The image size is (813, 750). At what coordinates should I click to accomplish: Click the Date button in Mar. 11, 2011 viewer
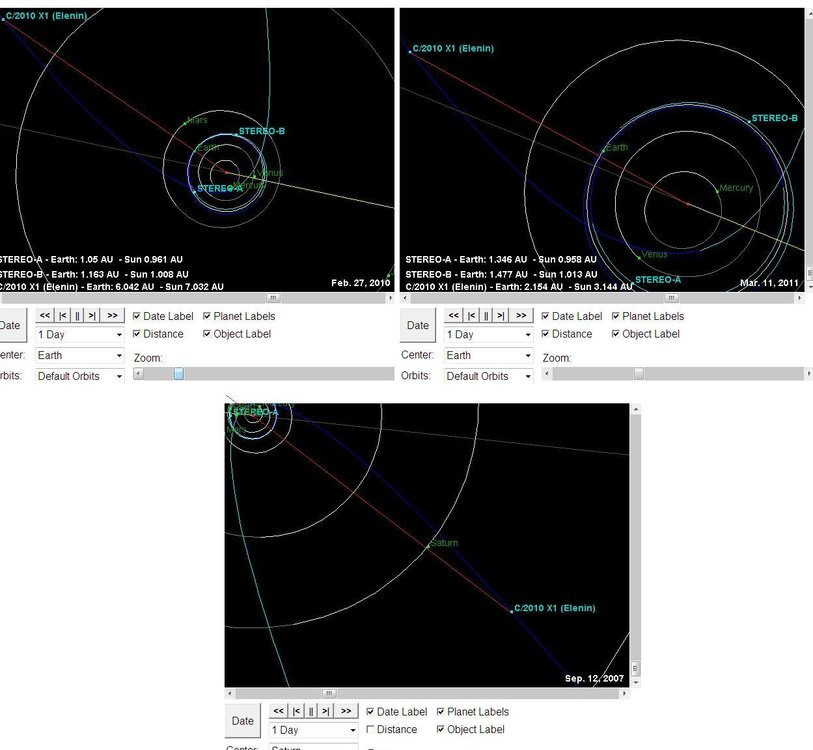[x=418, y=325]
